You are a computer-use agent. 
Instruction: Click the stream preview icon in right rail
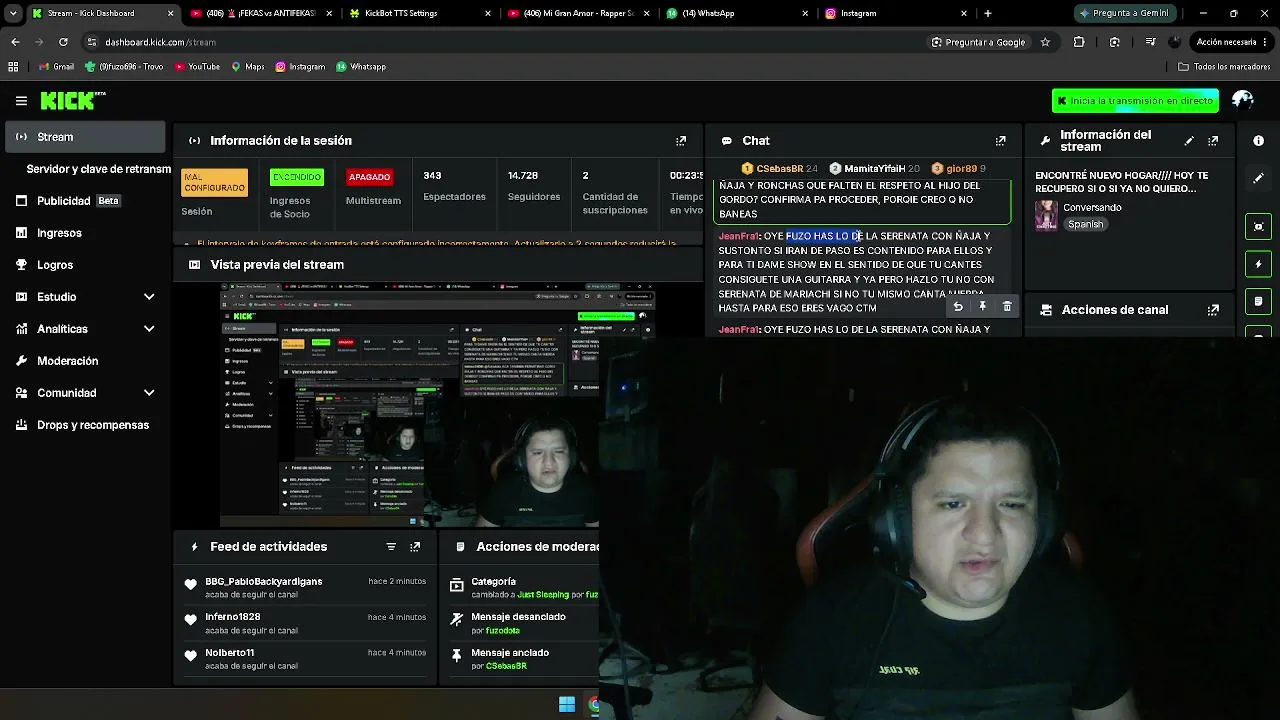pos(1258,226)
